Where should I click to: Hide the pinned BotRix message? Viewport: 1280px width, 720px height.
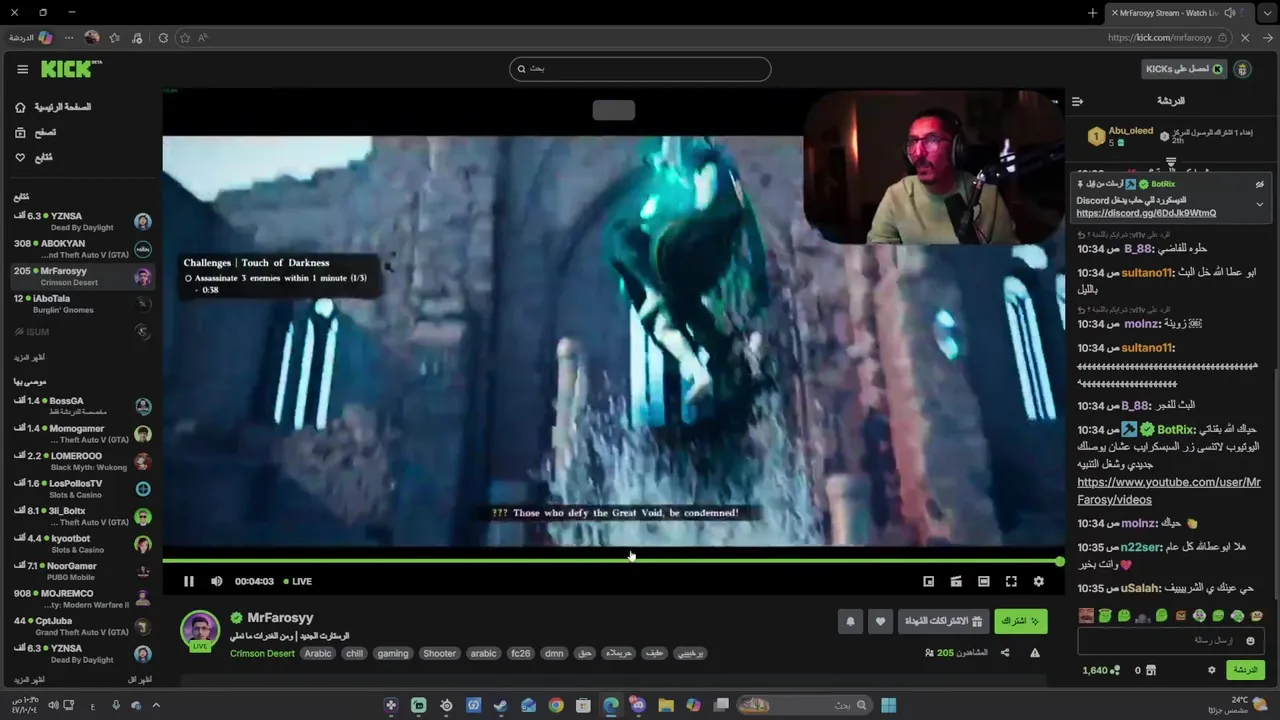tap(1259, 184)
